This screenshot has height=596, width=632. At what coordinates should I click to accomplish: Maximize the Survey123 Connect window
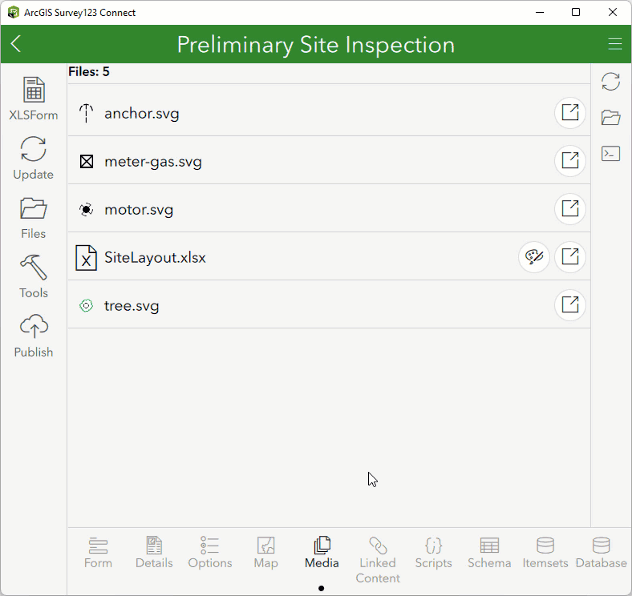576,12
